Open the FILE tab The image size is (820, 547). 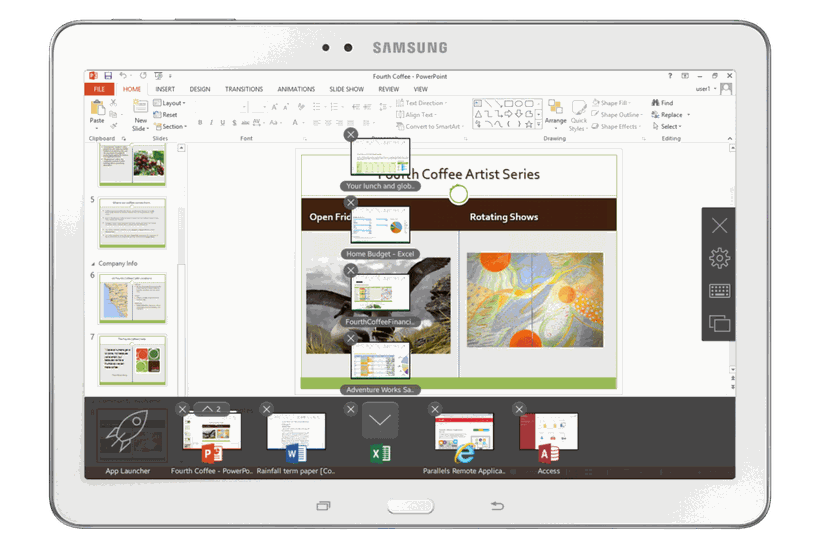99,89
